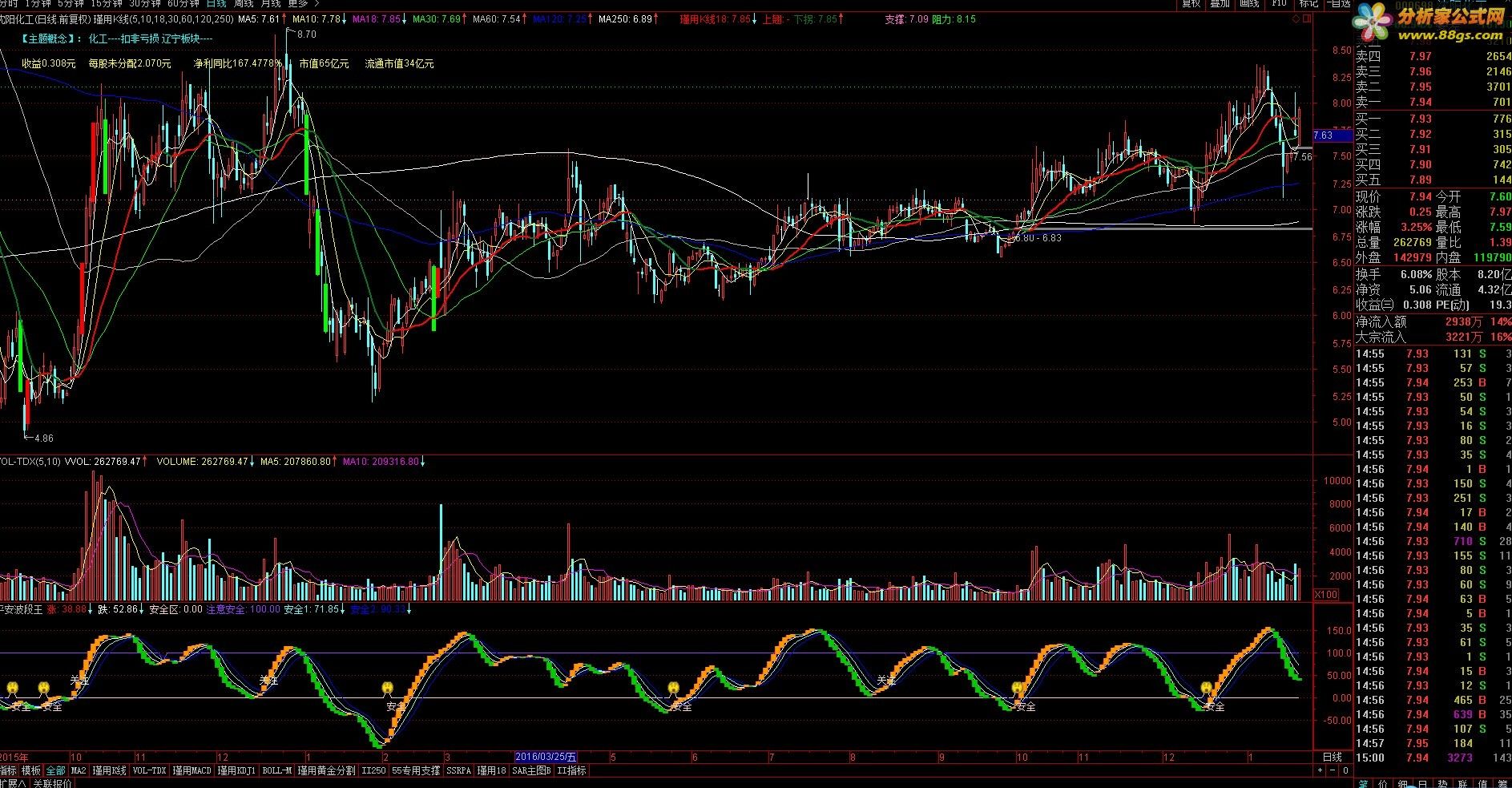Apply the 瑾用MACD indicator
This screenshot has height=788, width=1512.
(192, 770)
